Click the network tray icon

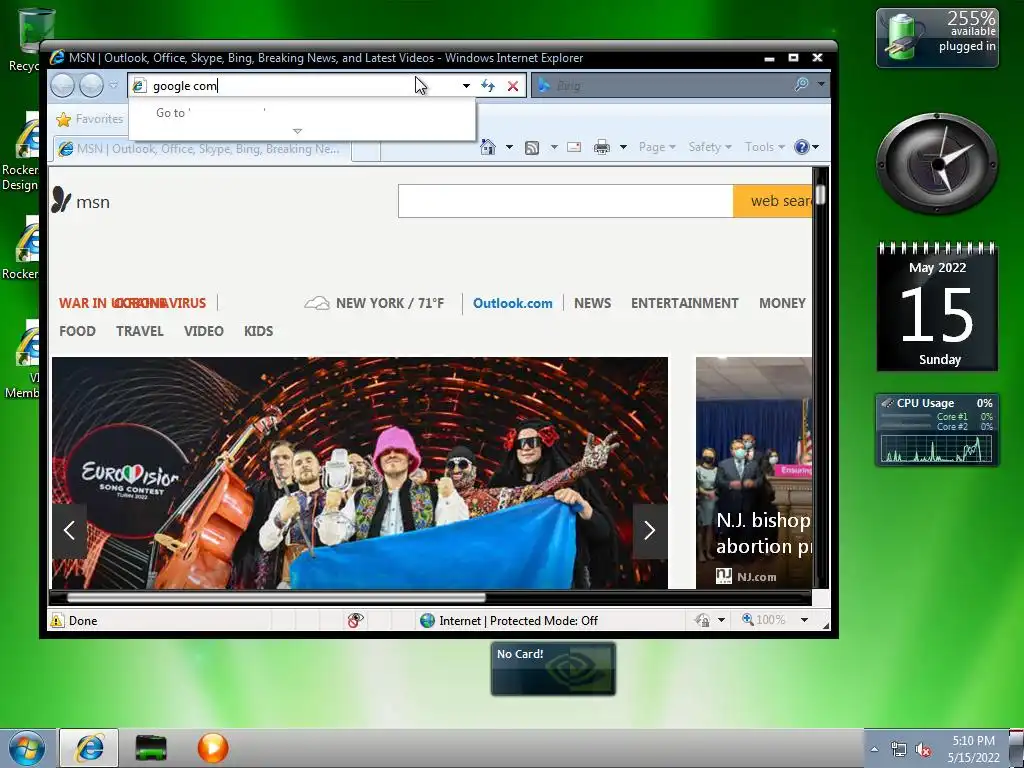[x=899, y=750]
